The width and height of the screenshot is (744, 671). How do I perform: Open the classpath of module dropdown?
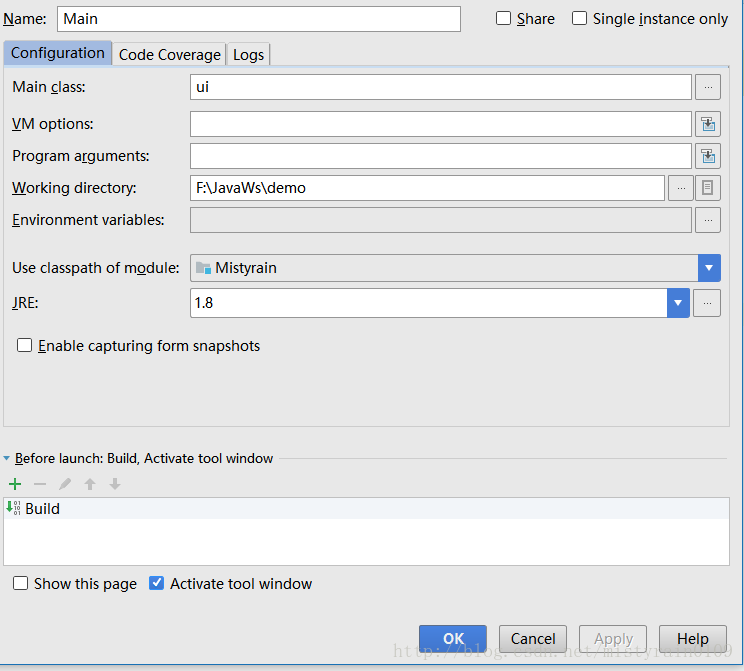coord(709,268)
